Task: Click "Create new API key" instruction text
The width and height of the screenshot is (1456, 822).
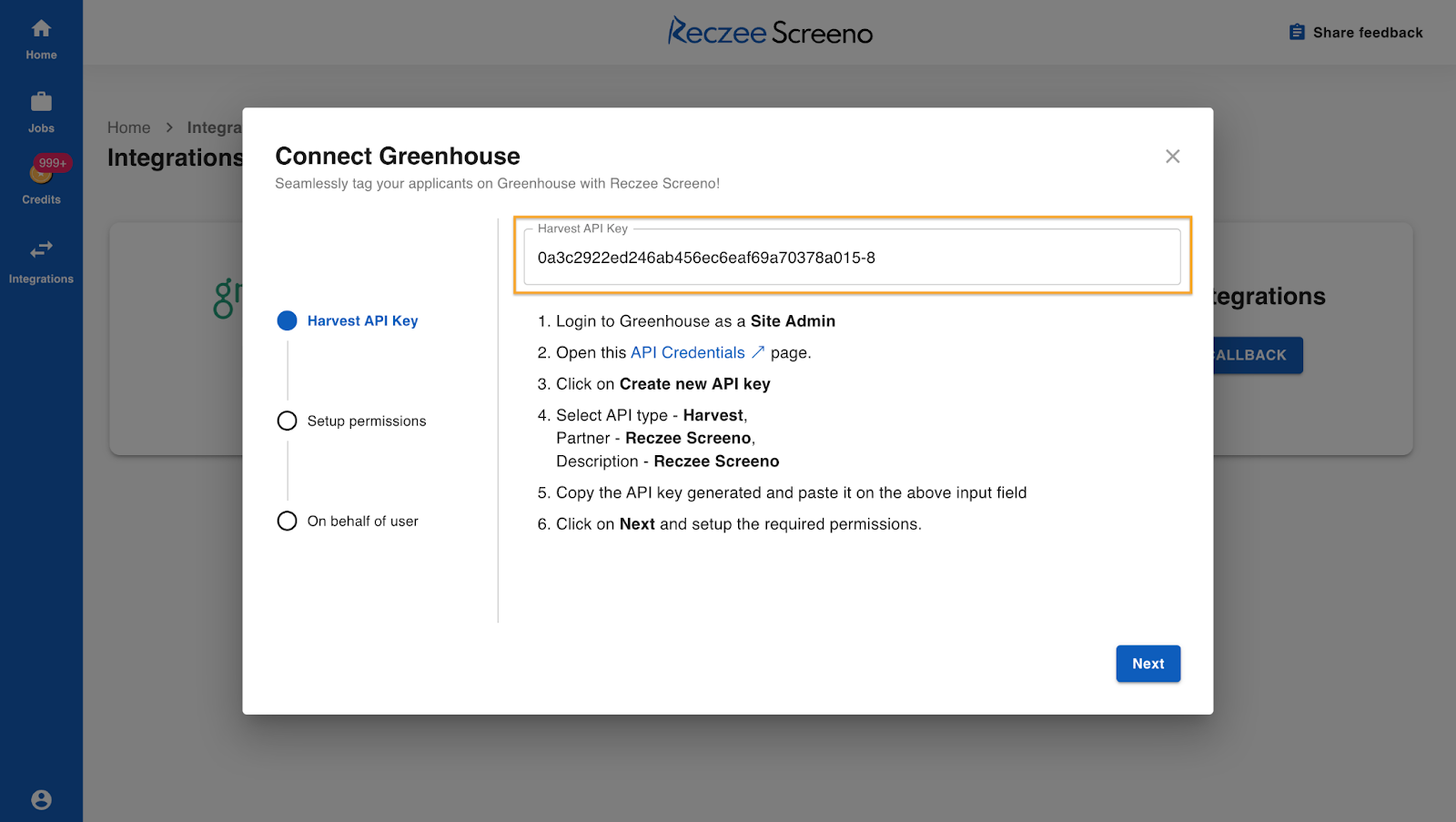Action: 694,384
